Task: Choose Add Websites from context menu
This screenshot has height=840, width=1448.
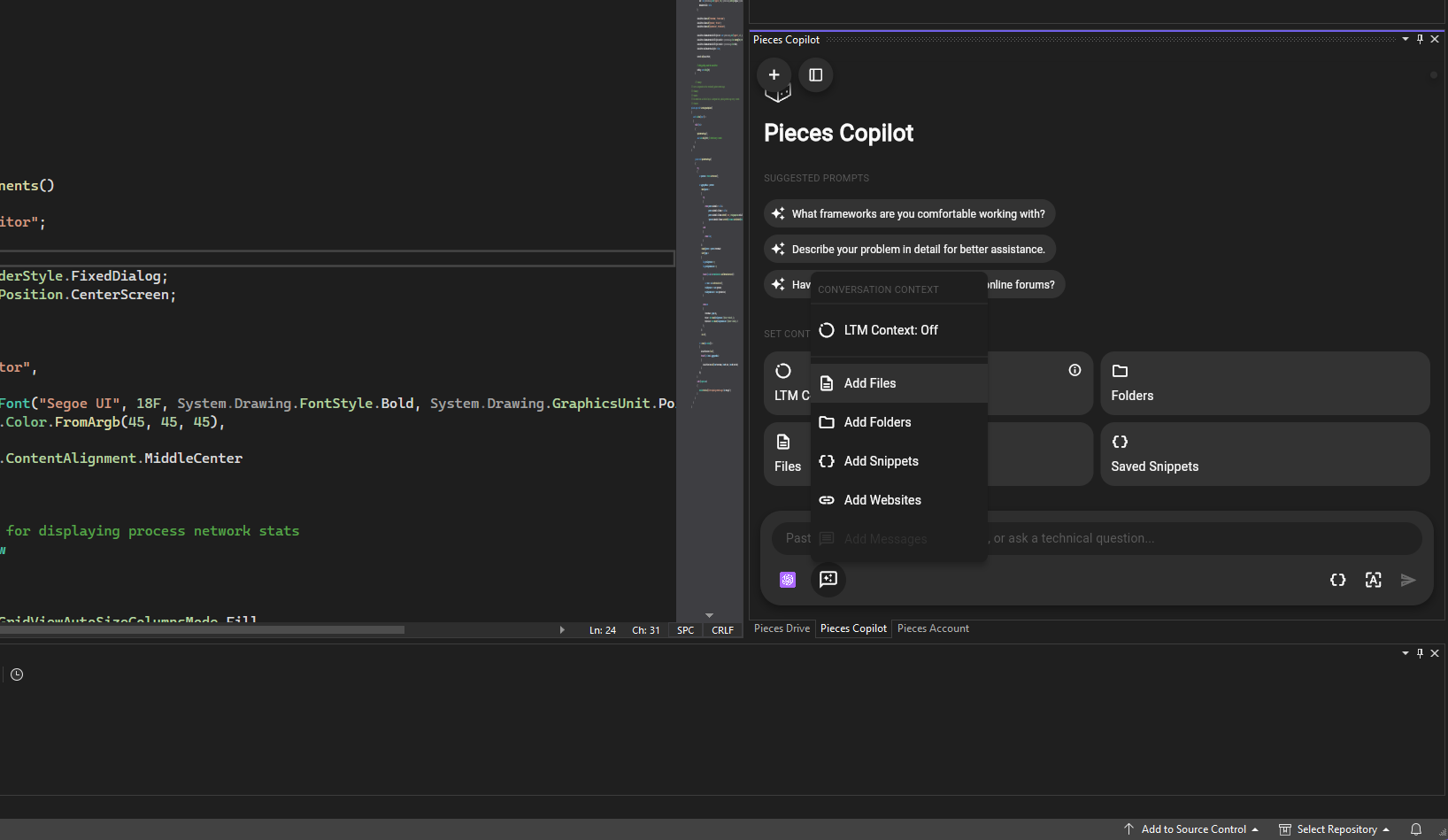Action: coord(899,500)
